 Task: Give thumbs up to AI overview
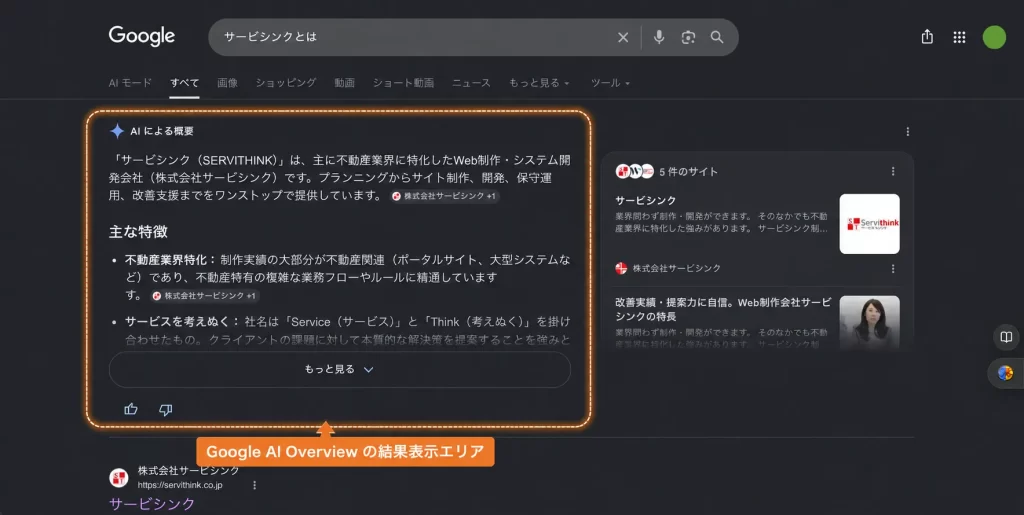tap(131, 409)
